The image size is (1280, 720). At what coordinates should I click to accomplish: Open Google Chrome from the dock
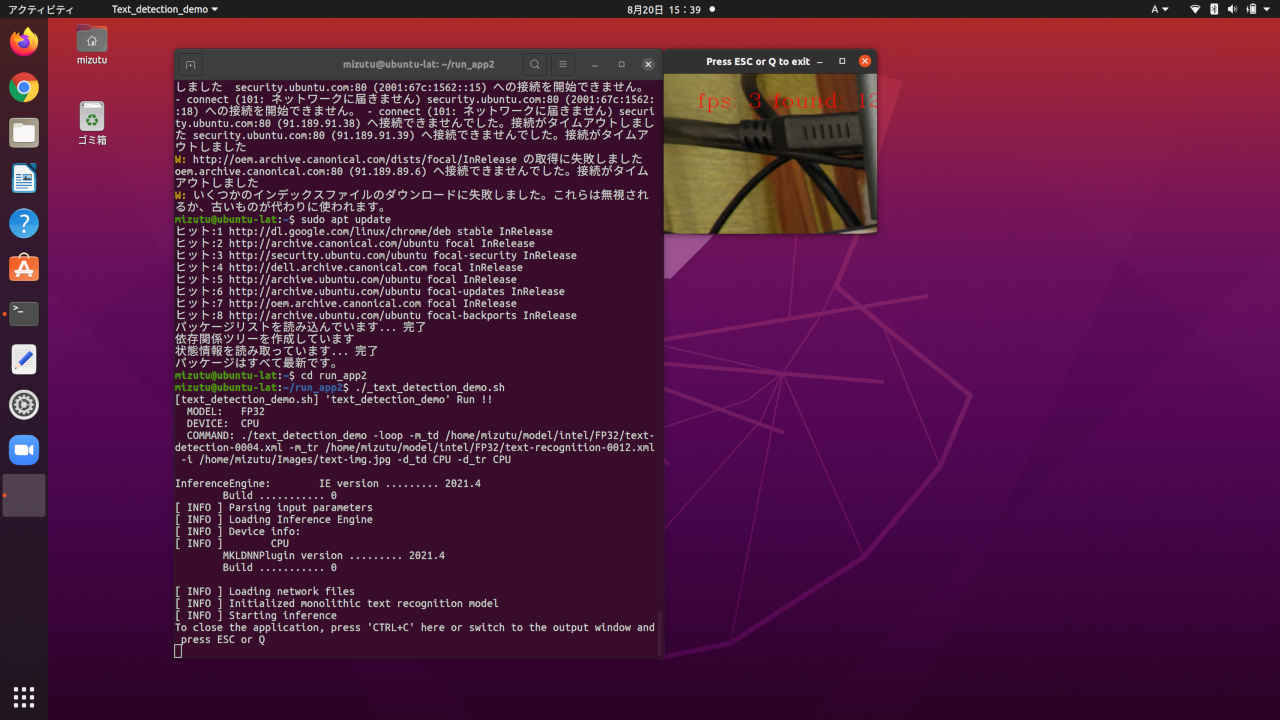24,88
